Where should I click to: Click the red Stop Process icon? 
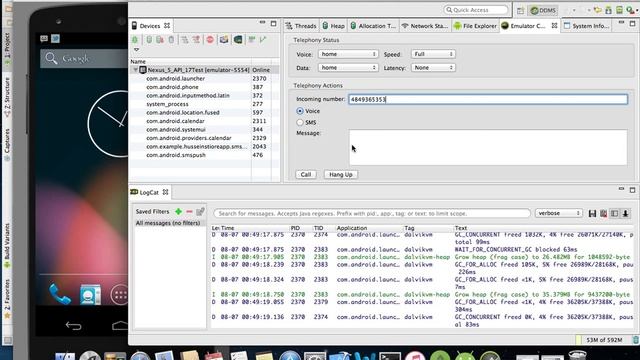210,40
